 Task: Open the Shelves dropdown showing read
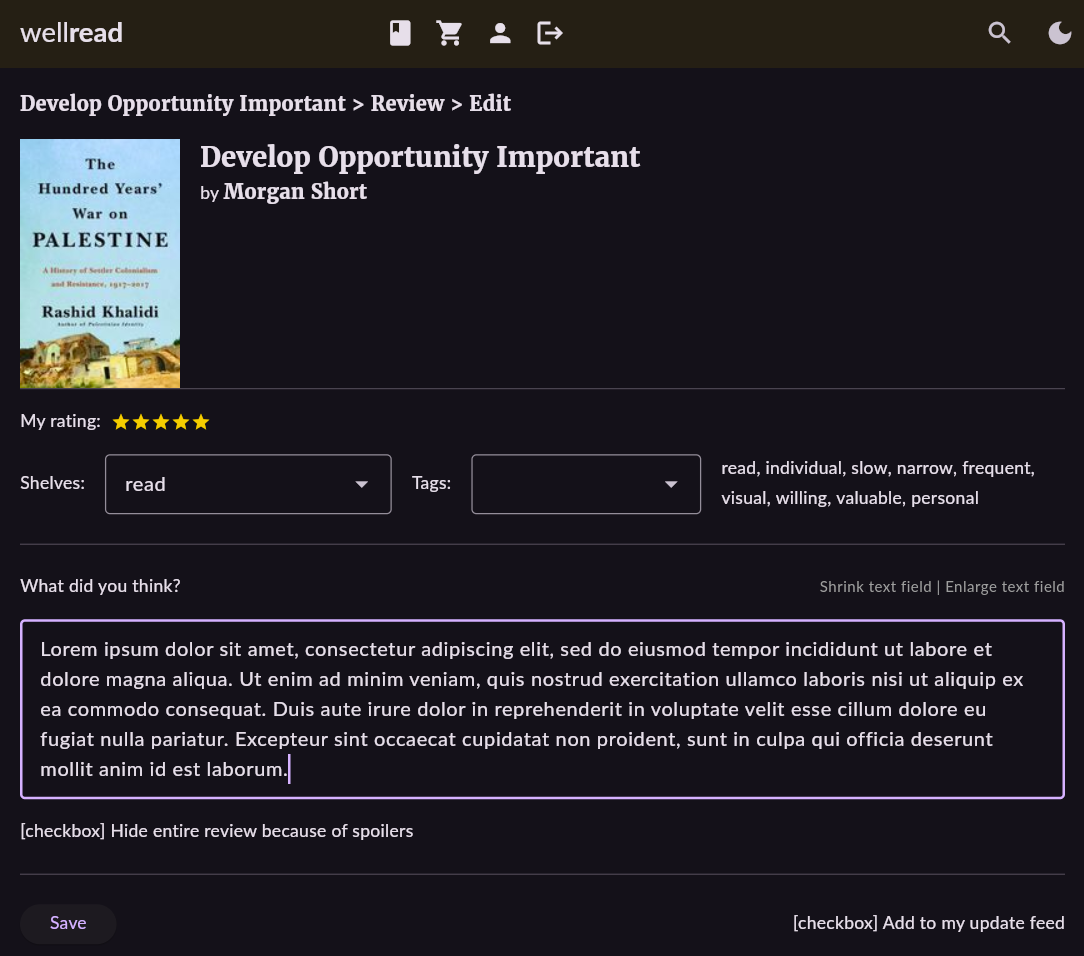(x=247, y=484)
